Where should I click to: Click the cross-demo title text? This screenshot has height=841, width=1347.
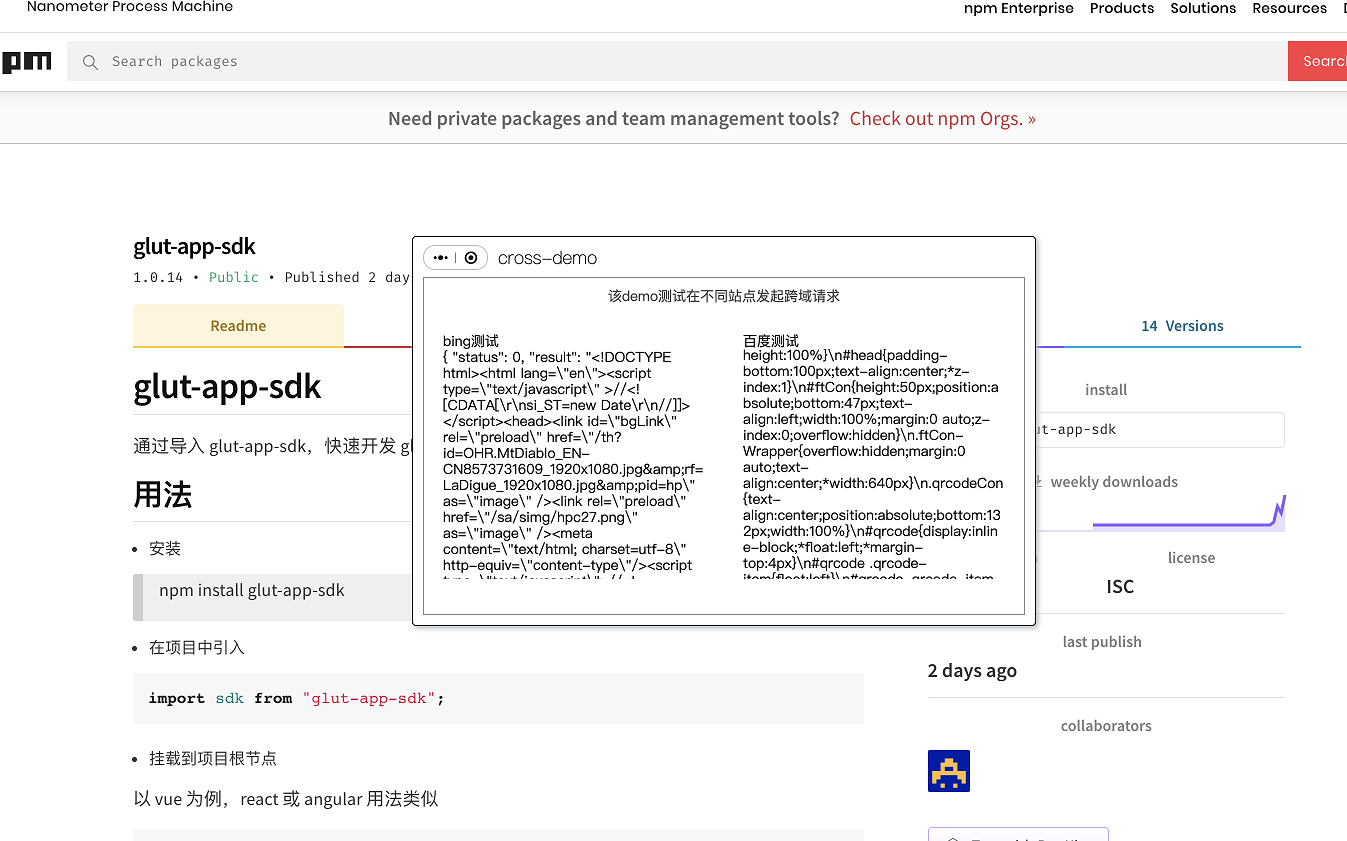click(x=547, y=258)
